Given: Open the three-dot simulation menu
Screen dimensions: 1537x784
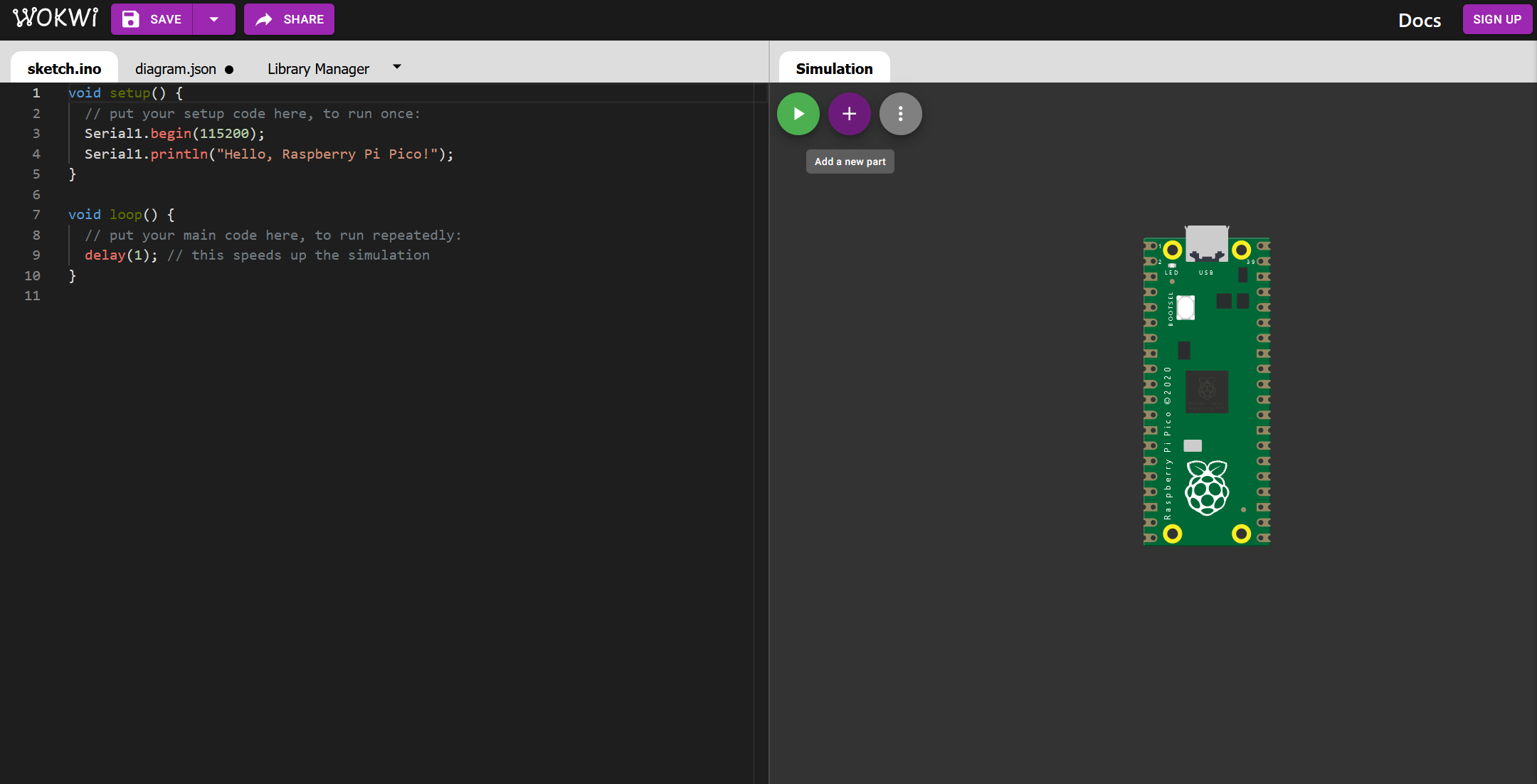Looking at the screenshot, I should point(901,114).
